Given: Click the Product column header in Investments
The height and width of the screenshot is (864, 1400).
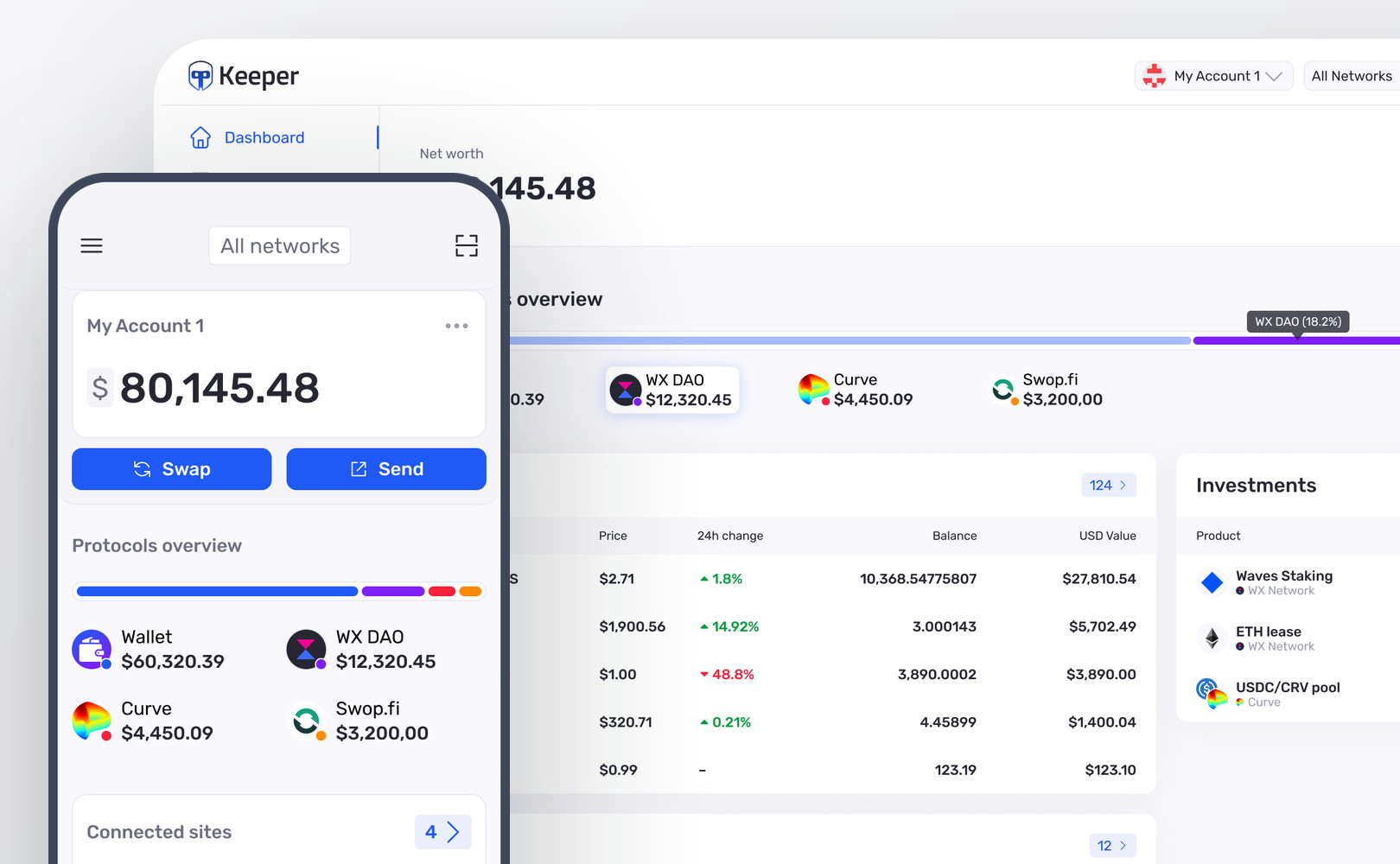Looking at the screenshot, I should (1218, 536).
